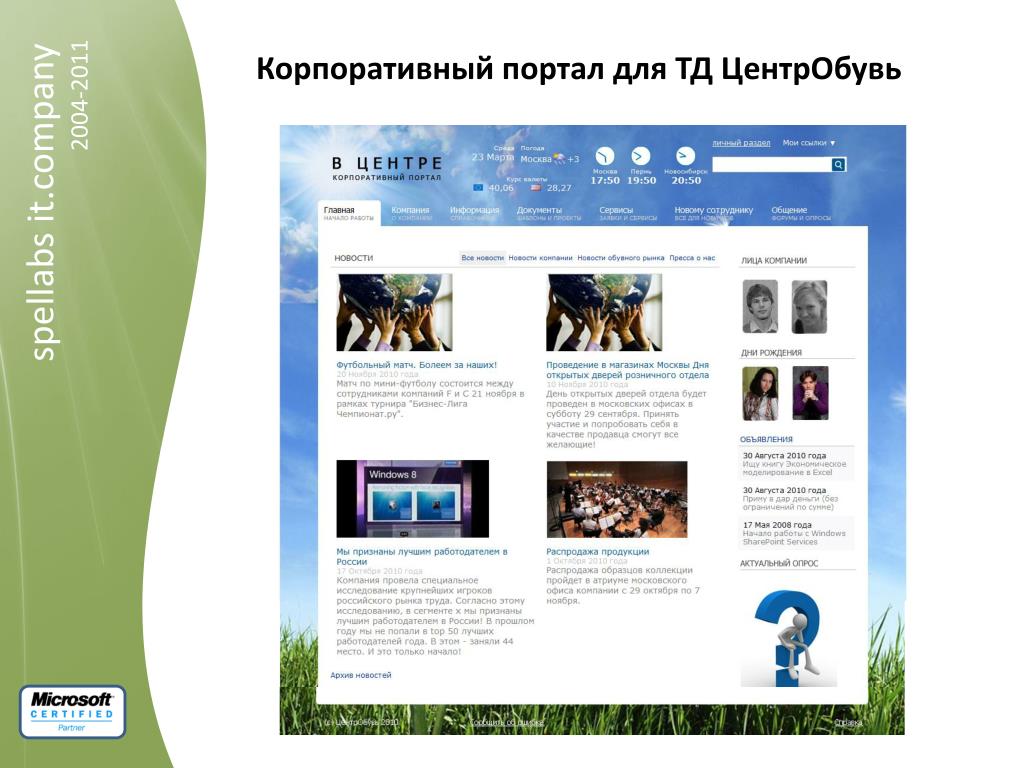
Task: Open the Новому сотруднику menu tab
Action: 713,214
